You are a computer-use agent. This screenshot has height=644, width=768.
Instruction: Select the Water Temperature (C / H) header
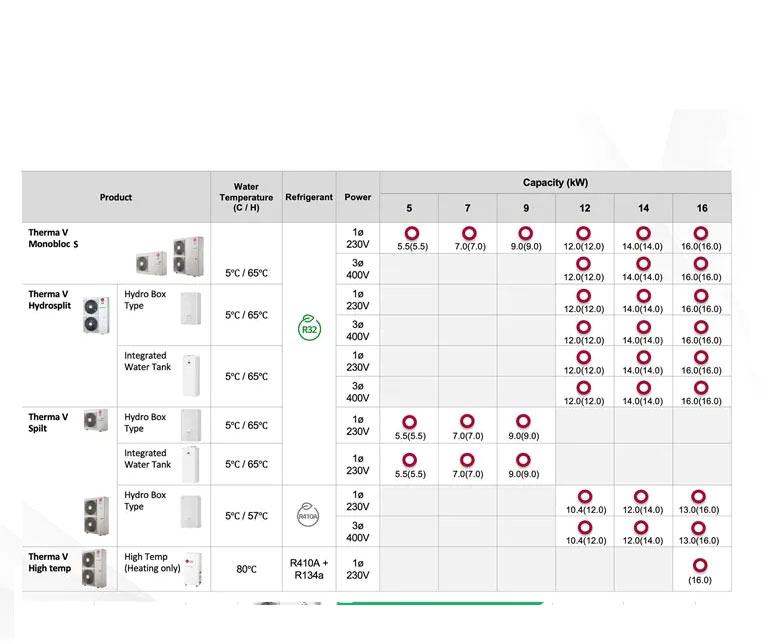click(246, 197)
